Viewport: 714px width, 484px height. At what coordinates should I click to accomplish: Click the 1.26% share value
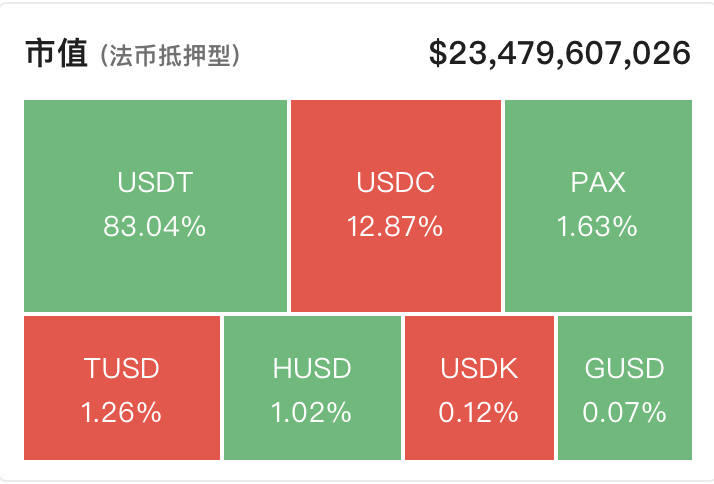pos(121,412)
